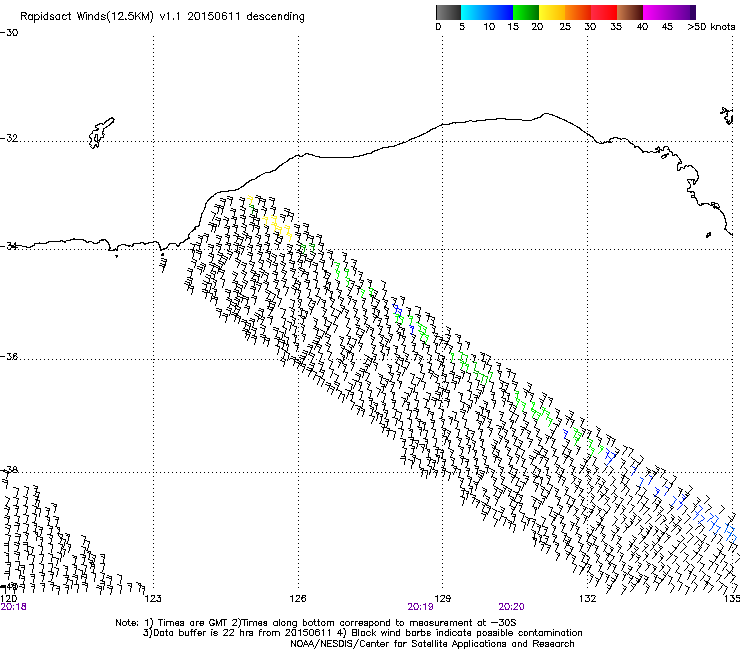Click the '>50 knots' legend label
Image resolution: width=740 pixels, height=650 pixels.
point(711,27)
